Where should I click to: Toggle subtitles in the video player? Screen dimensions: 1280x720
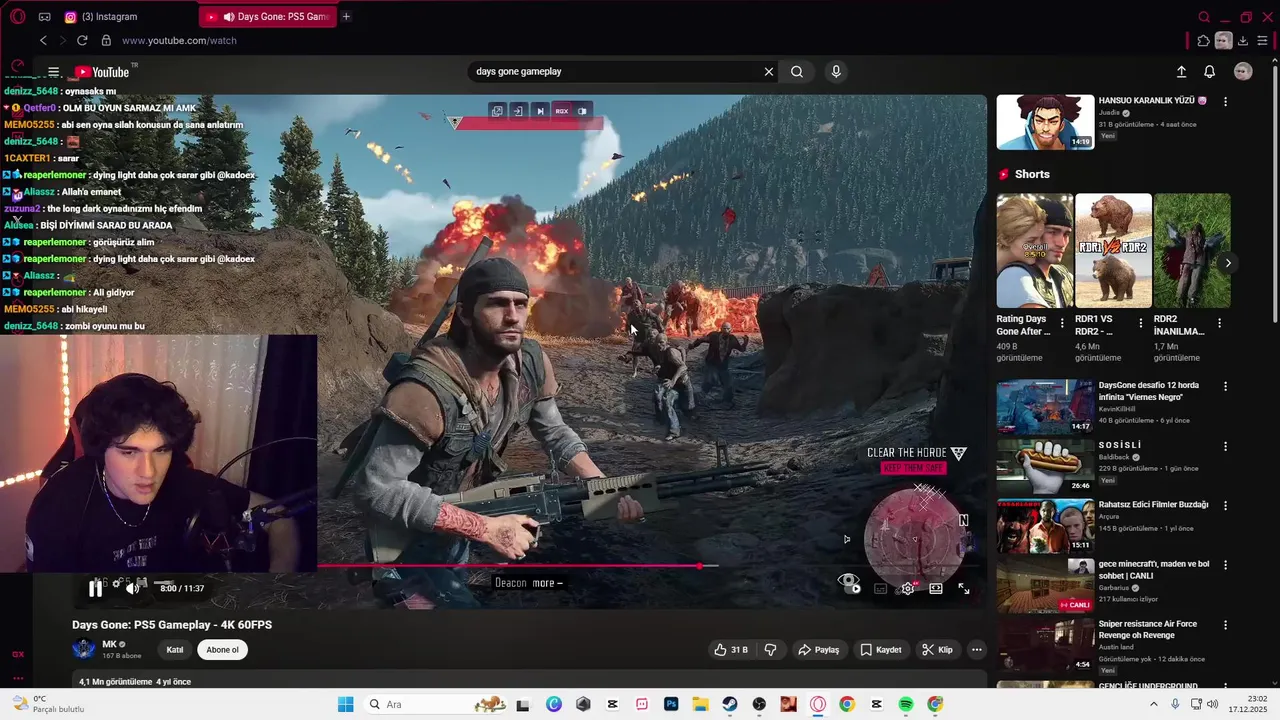880,589
